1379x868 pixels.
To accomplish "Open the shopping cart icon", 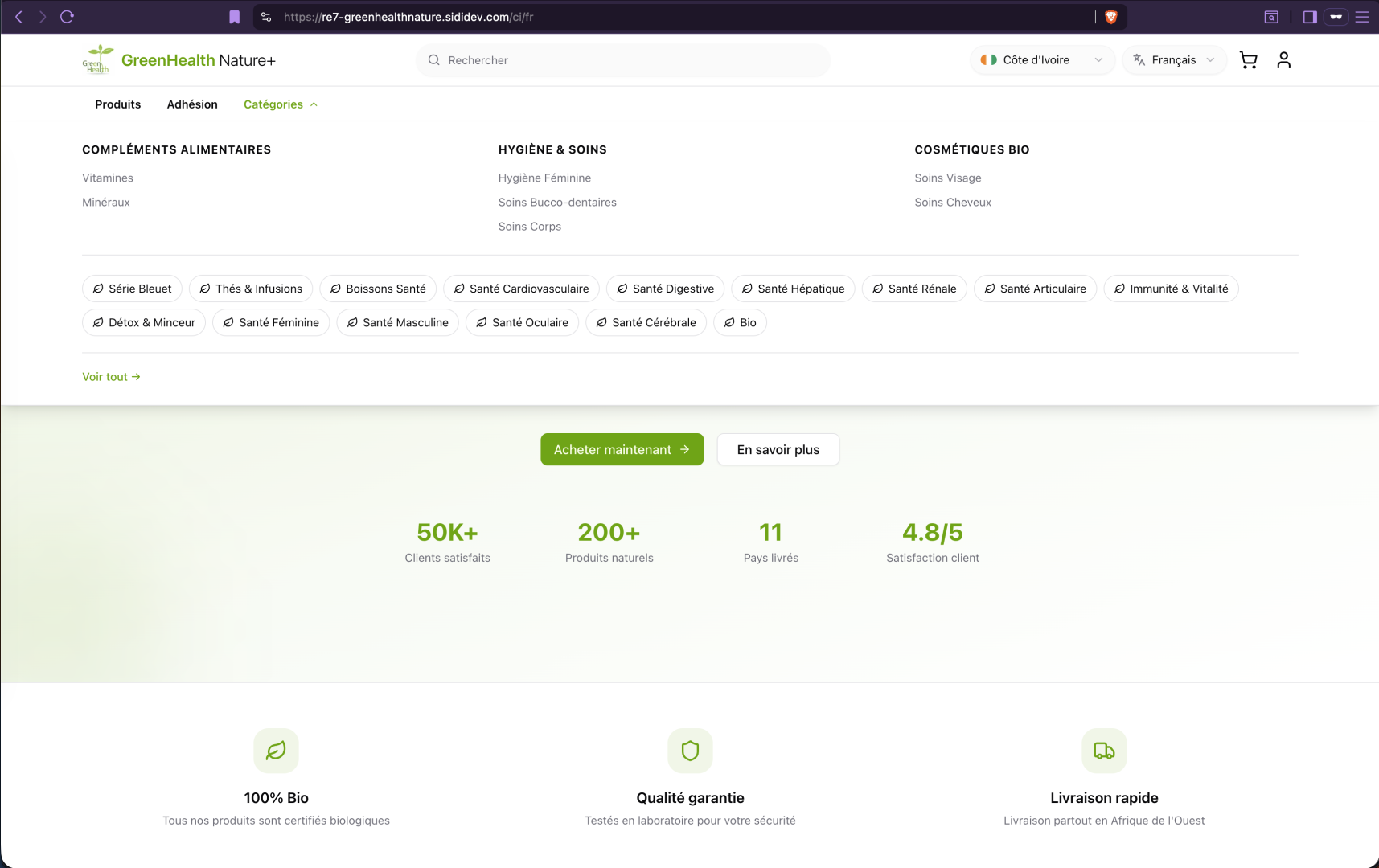I will [1248, 60].
